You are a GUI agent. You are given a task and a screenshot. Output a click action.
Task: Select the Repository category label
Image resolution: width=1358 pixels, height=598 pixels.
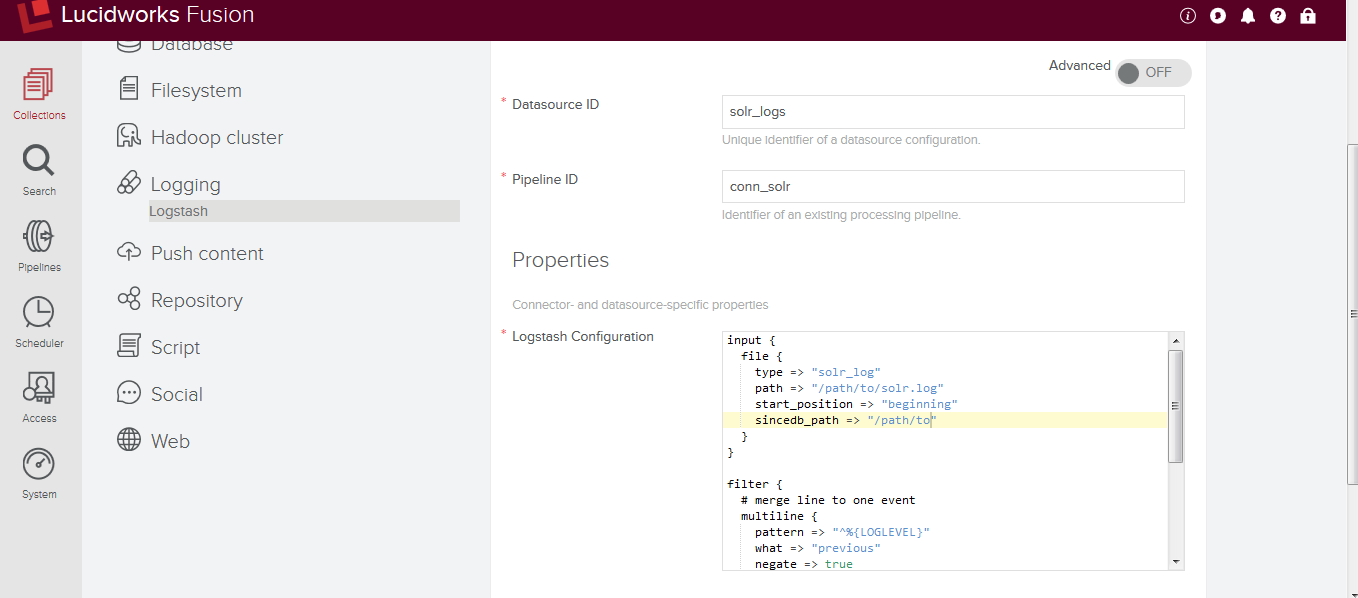pos(196,301)
